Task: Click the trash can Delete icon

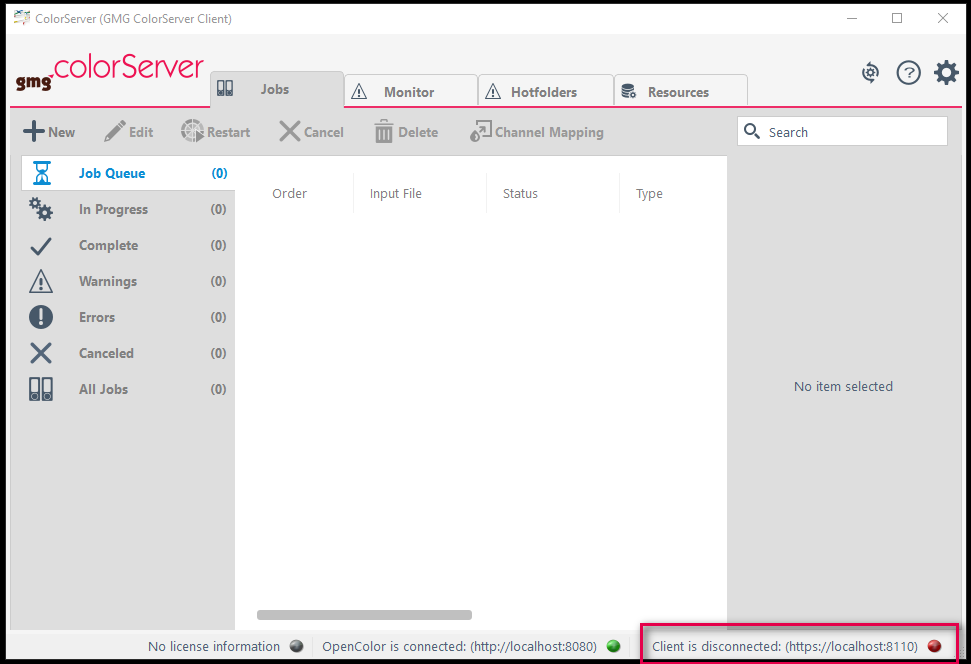Action: tap(383, 131)
